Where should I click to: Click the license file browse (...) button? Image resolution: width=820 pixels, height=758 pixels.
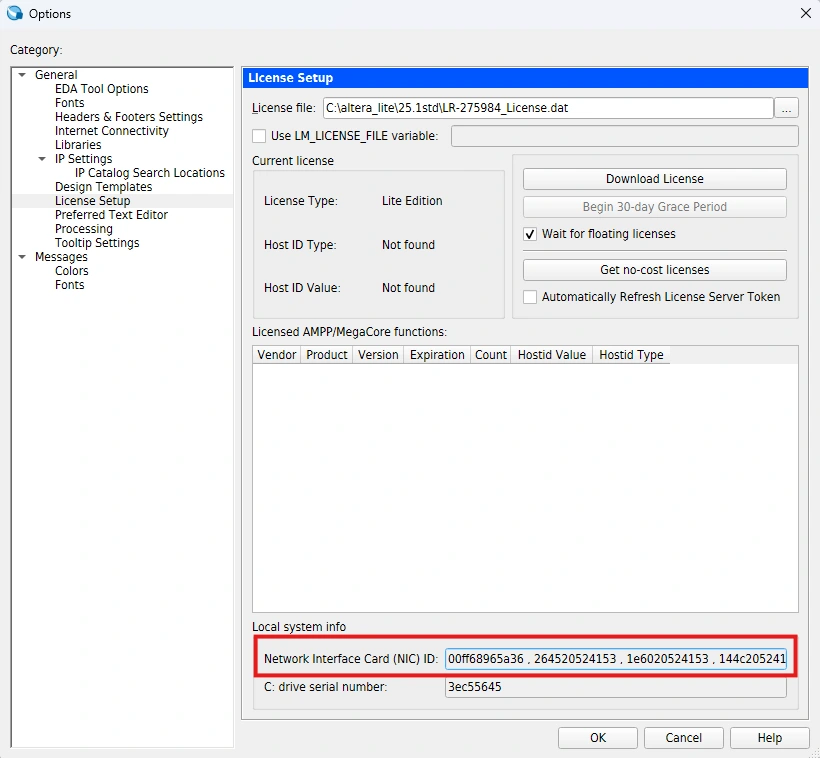tap(787, 108)
